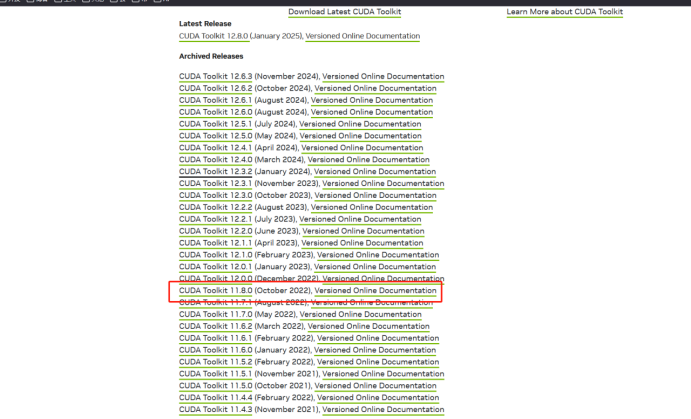Open Versioned Online Documentation for 12.3.2
Screen dimensions: 691x419
pos(375,171)
